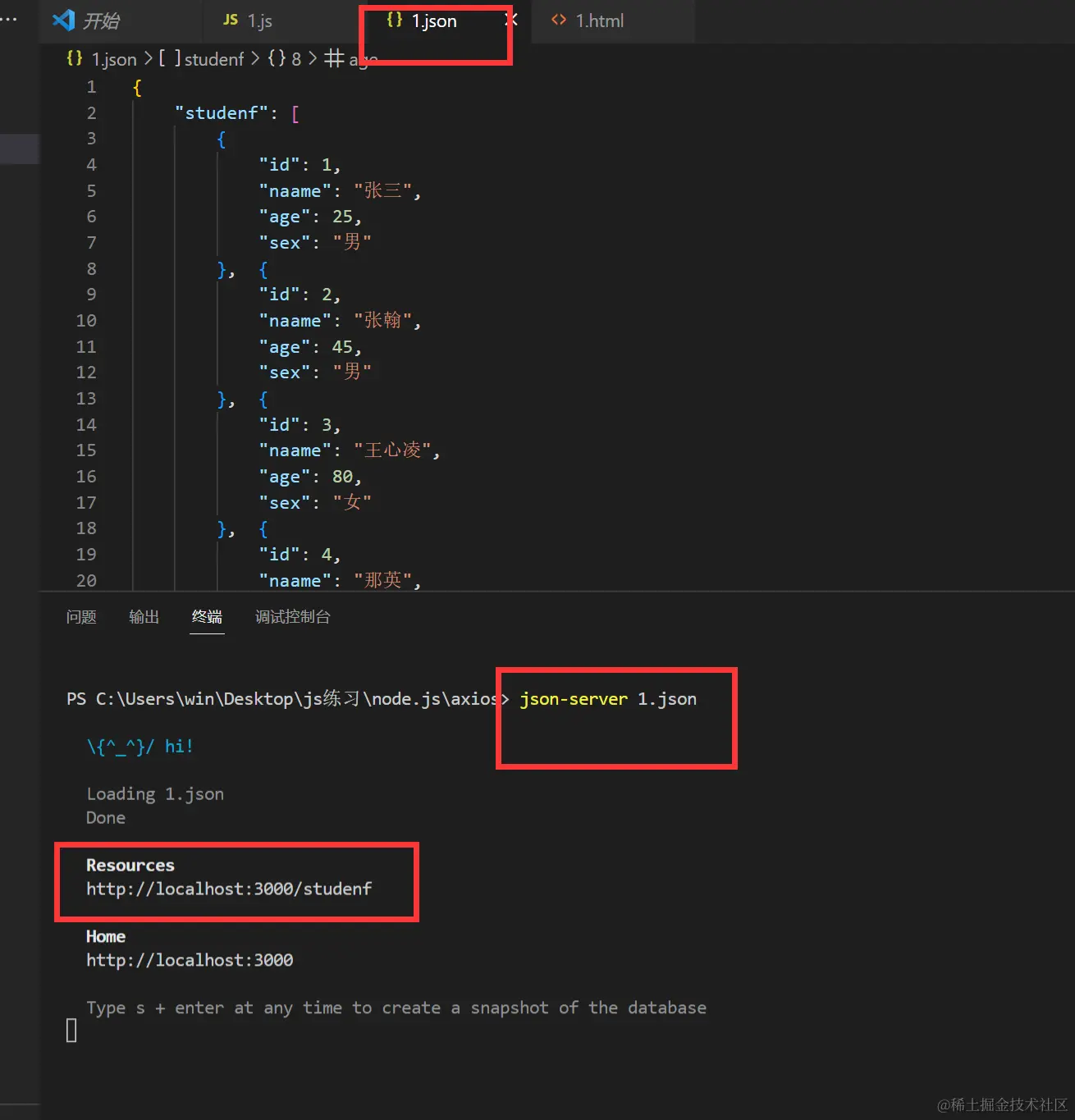The height and width of the screenshot is (1120, 1075).
Task: Select the object 8 breadcrumb
Action: (285, 59)
